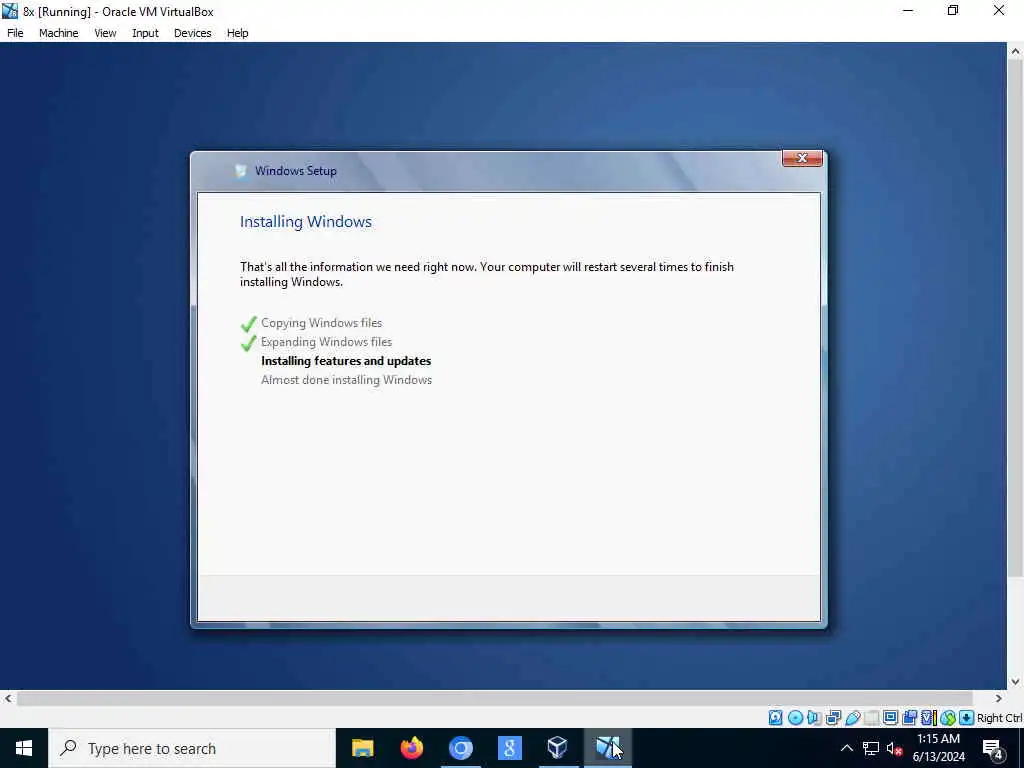Click the muted volume tray icon

894,748
